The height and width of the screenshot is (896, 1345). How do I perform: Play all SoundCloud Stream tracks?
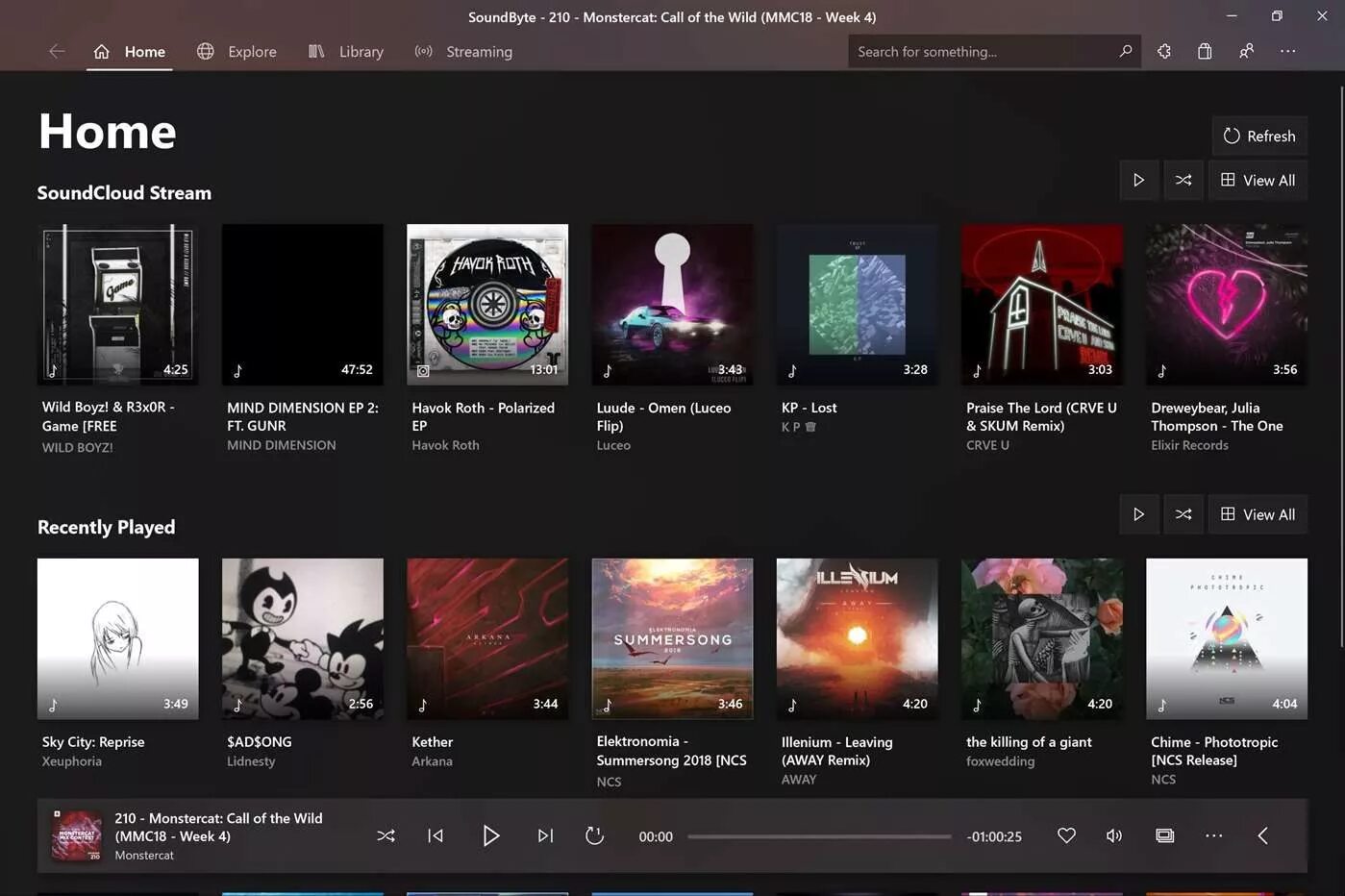pos(1138,180)
